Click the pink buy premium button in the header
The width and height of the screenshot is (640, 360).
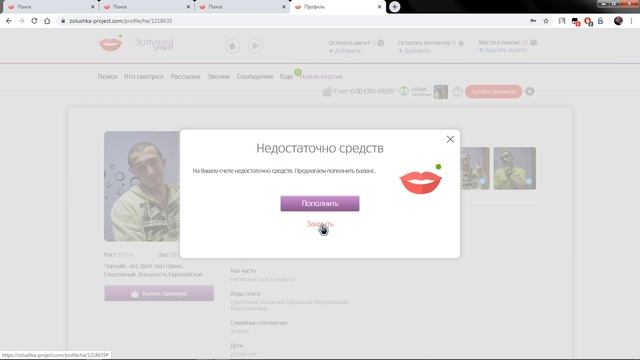[493, 91]
